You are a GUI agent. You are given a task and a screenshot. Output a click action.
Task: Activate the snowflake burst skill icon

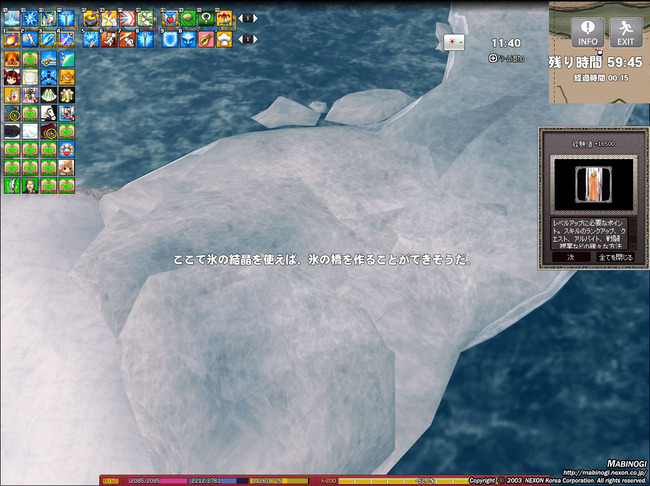coord(30,19)
